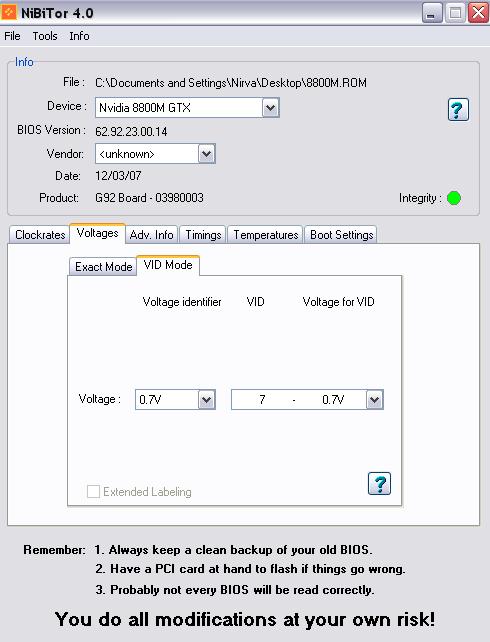Minimize the NiBiTor window

tap(431, 13)
